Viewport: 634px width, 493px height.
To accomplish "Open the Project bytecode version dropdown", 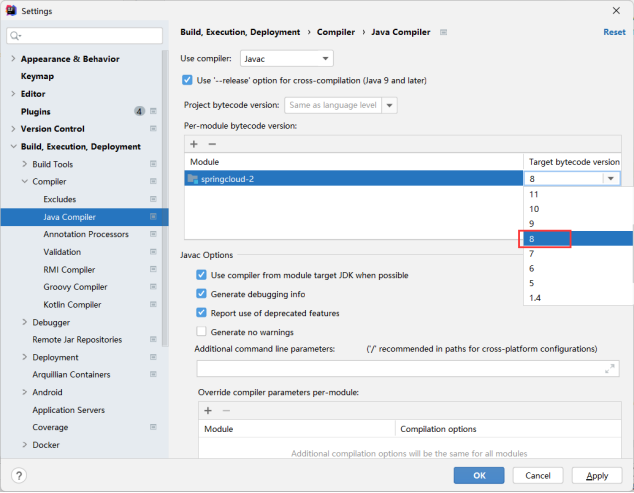I will pos(340,105).
